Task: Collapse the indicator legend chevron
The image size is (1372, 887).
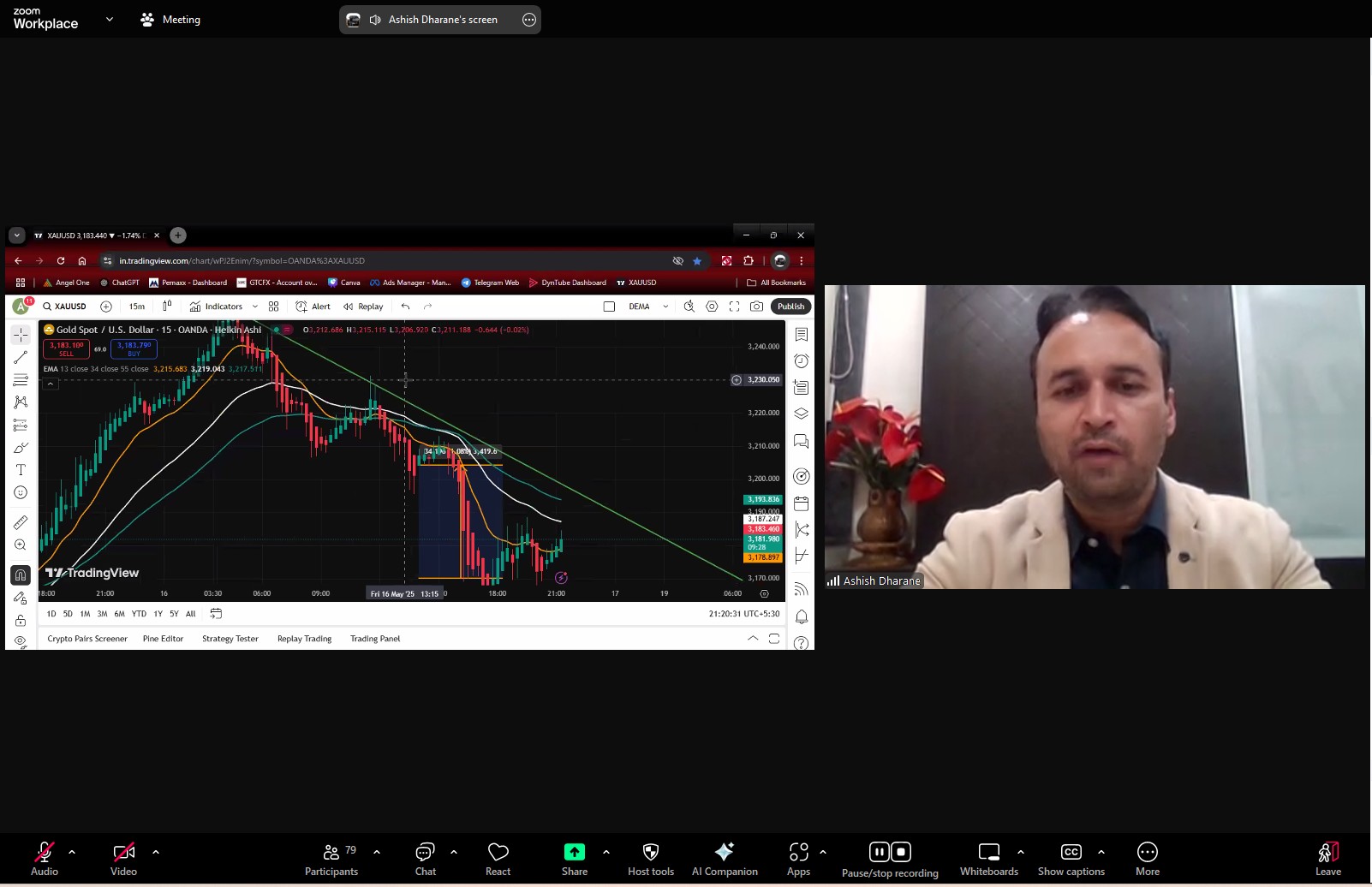Action: 51,384
